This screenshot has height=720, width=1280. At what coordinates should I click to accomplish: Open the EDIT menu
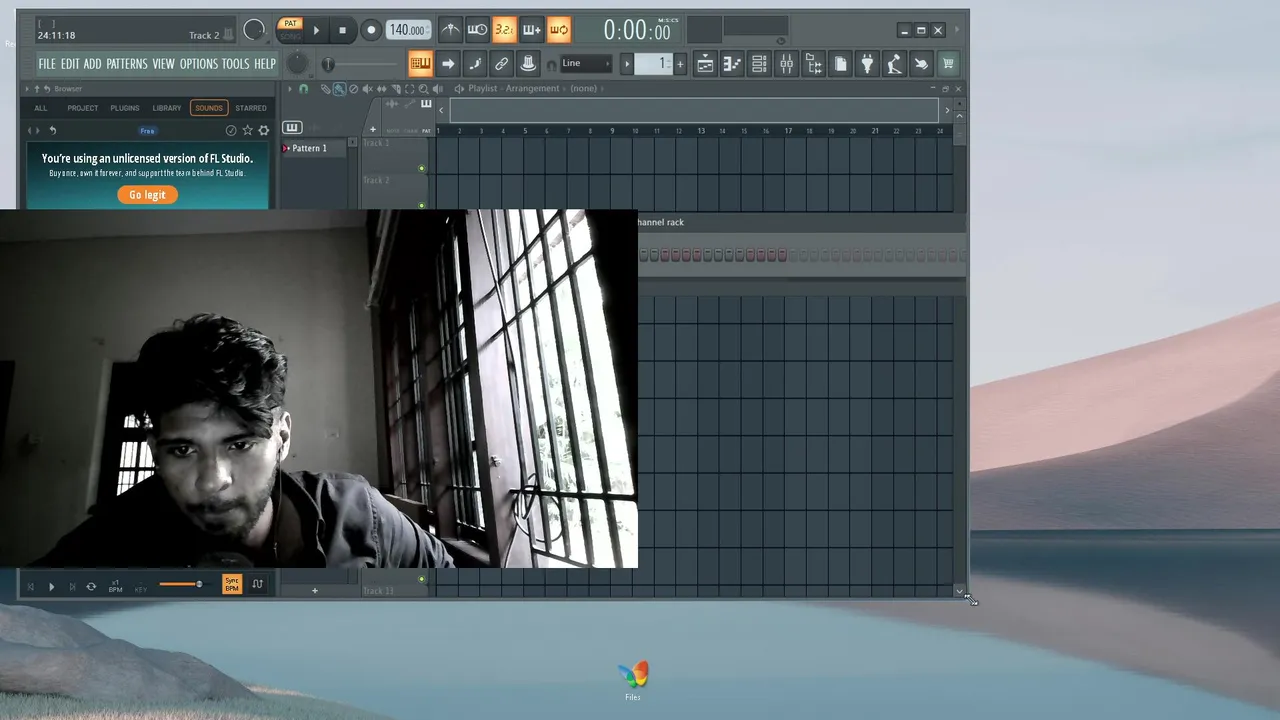(70, 64)
